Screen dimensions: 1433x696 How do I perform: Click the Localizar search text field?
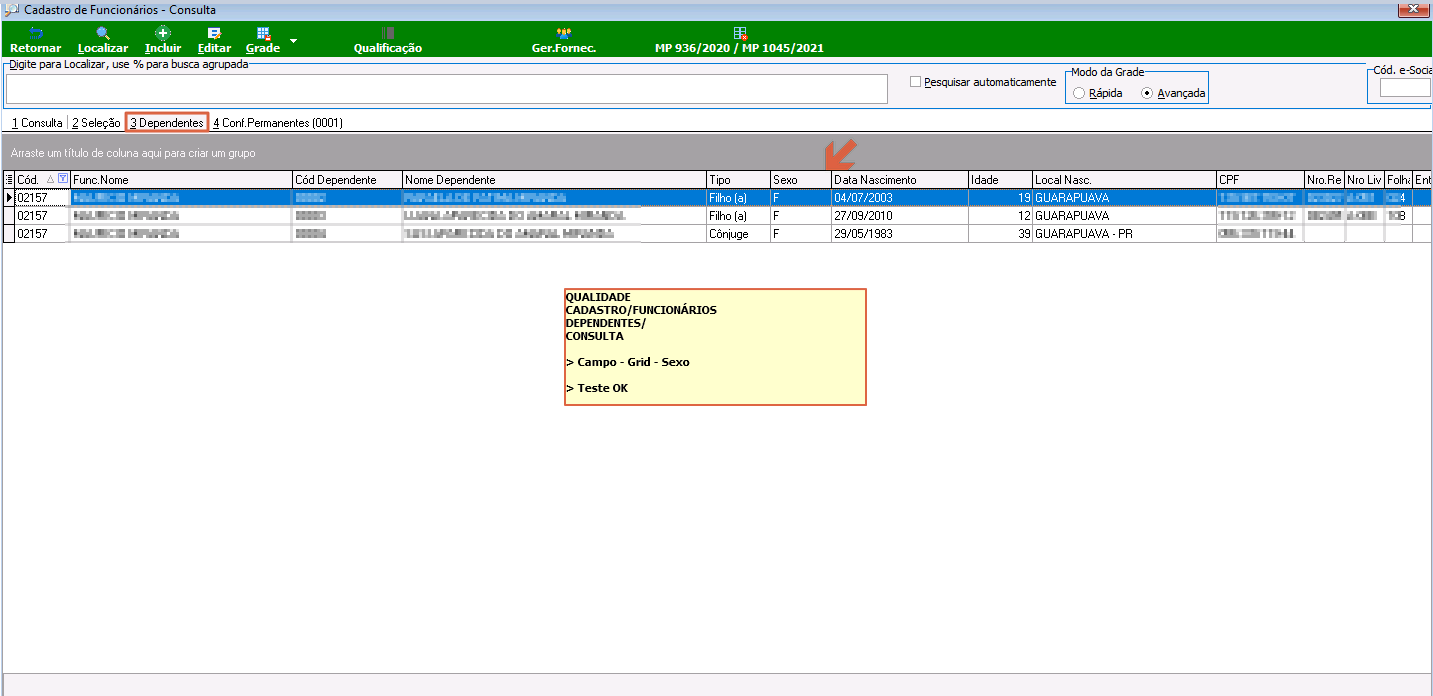[447, 89]
